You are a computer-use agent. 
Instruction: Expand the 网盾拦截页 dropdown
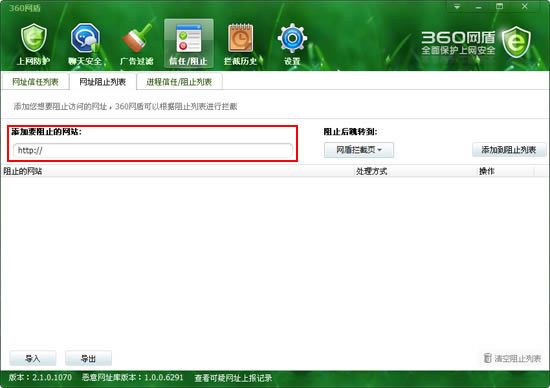point(359,150)
